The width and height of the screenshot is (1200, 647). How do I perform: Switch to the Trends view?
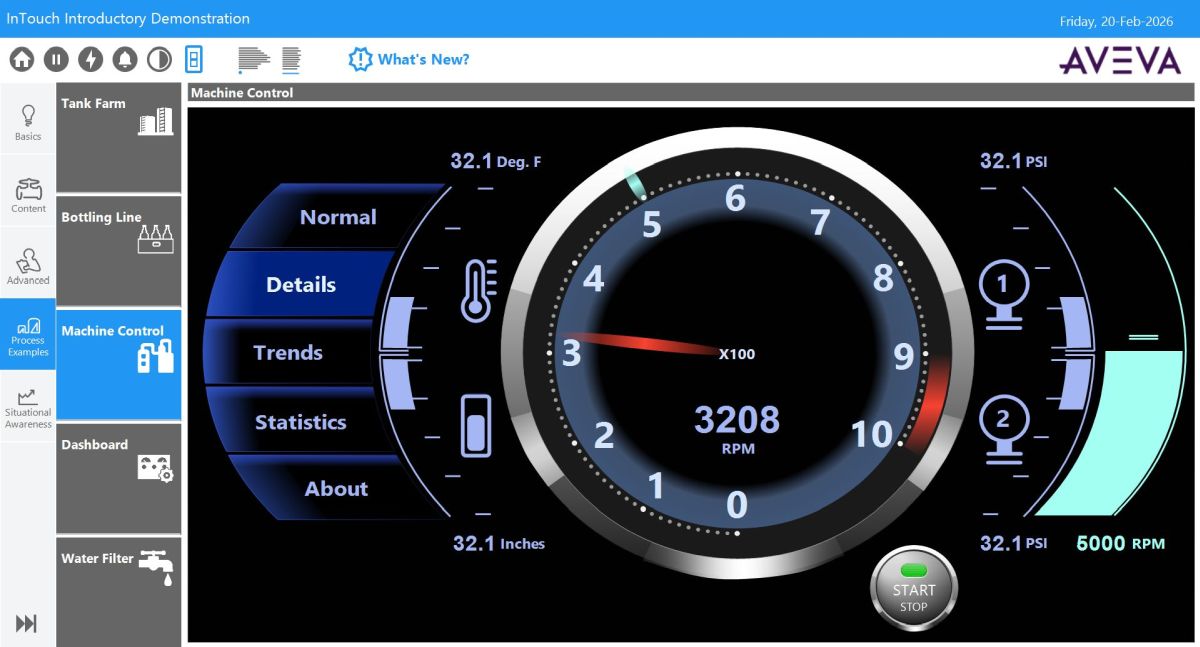coord(288,353)
